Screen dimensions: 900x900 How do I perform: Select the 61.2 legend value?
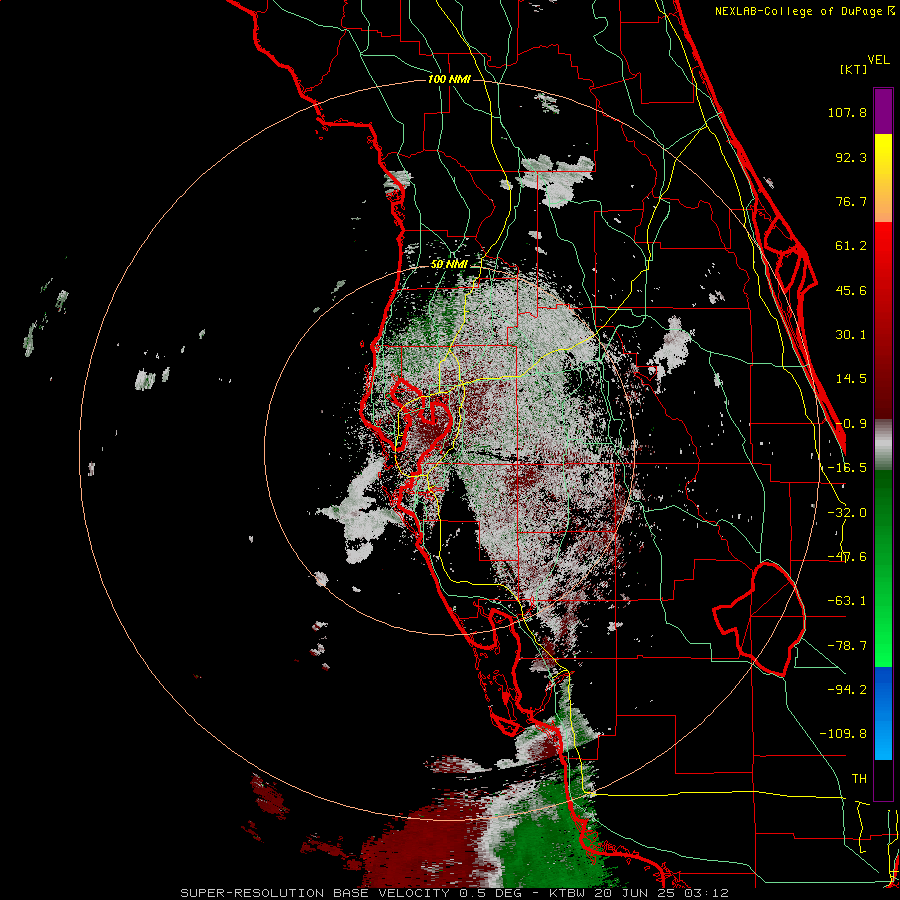(x=851, y=246)
